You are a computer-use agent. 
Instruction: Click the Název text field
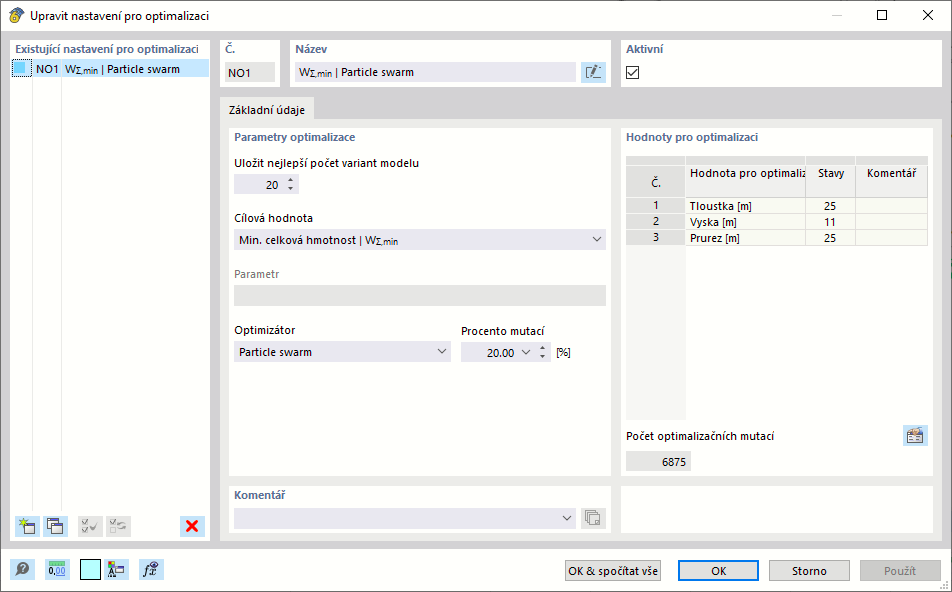[435, 72]
